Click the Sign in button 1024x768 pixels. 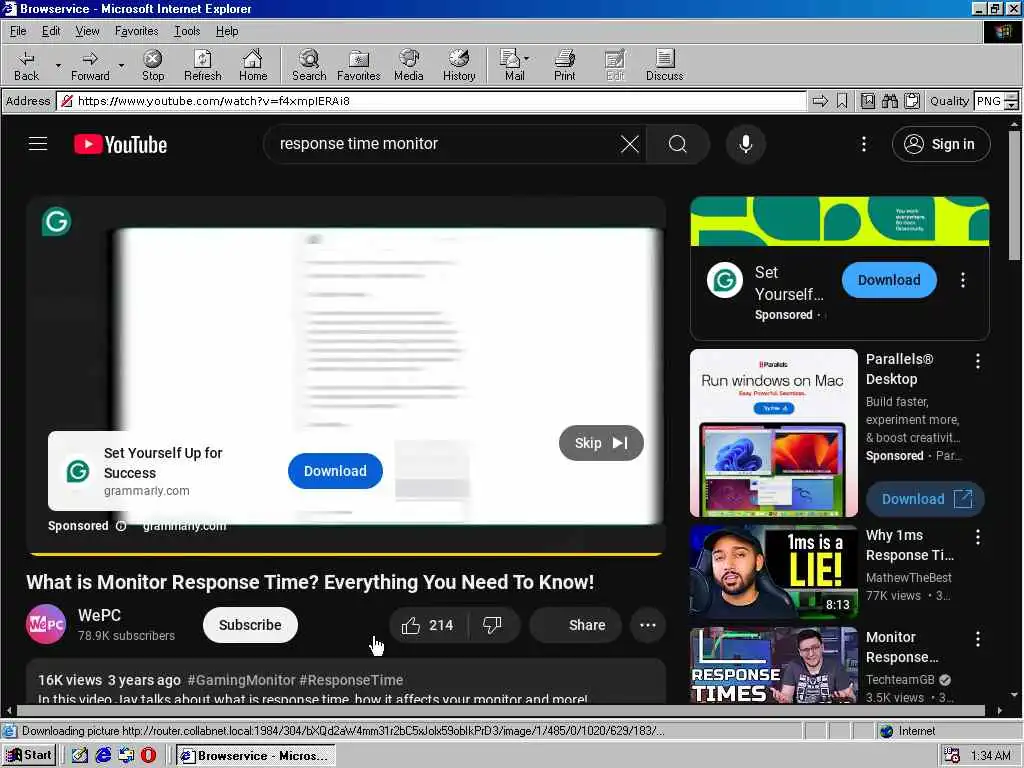[x=940, y=144]
